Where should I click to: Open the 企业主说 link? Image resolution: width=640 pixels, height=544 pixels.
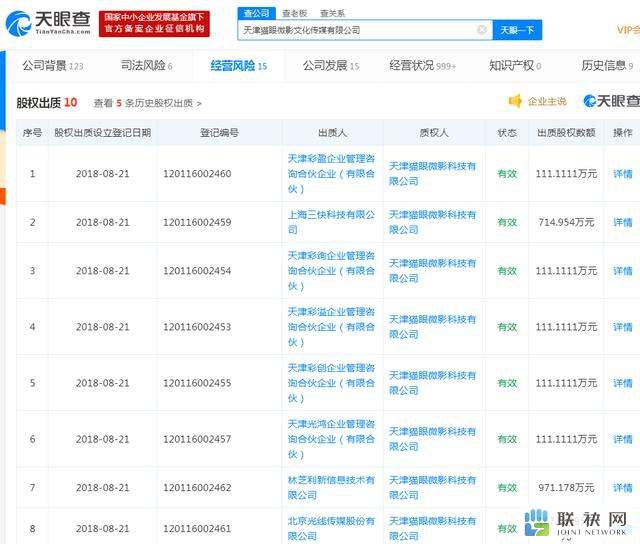point(547,101)
